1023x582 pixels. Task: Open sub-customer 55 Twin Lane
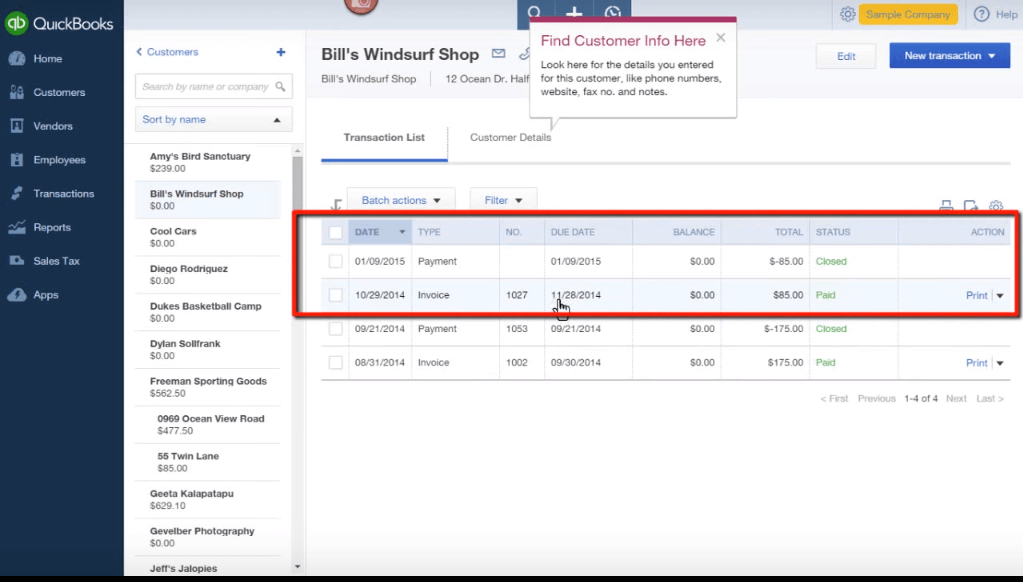[x=207, y=463]
